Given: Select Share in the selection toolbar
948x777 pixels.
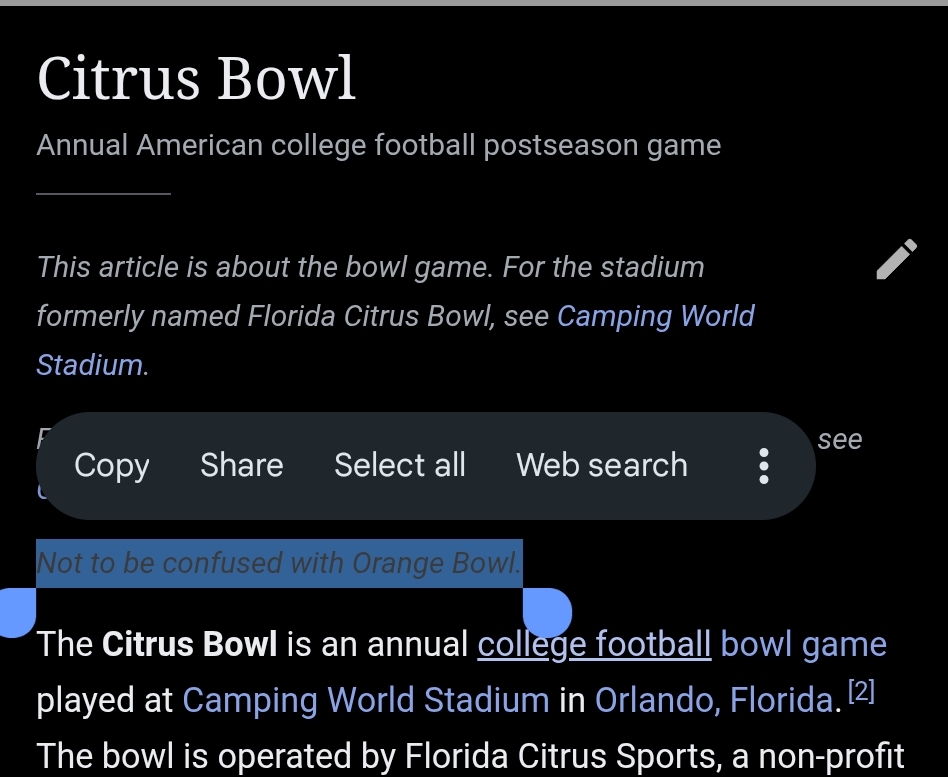Looking at the screenshot, I should (241, 466).
